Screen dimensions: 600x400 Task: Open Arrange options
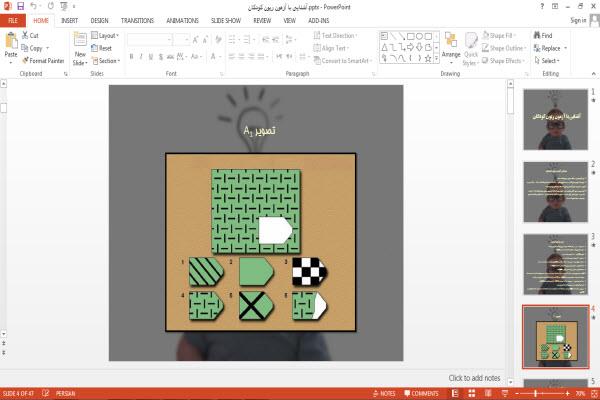coord(451,48)
